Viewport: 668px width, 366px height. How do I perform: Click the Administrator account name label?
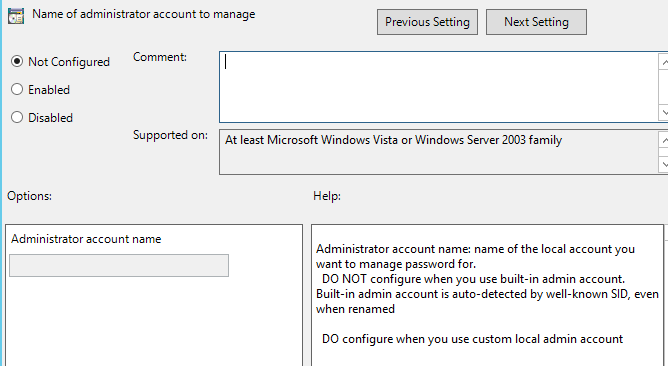86,239
